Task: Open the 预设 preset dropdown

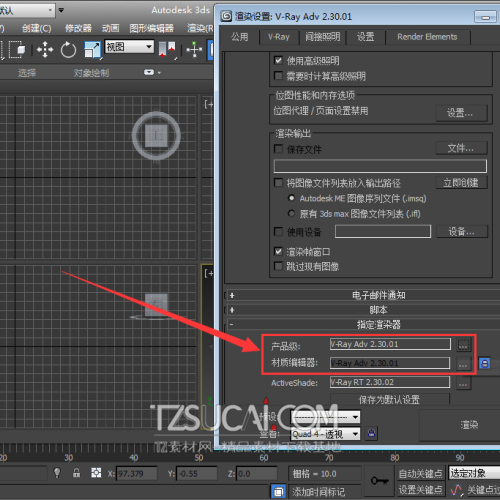Action: point(325,417)
